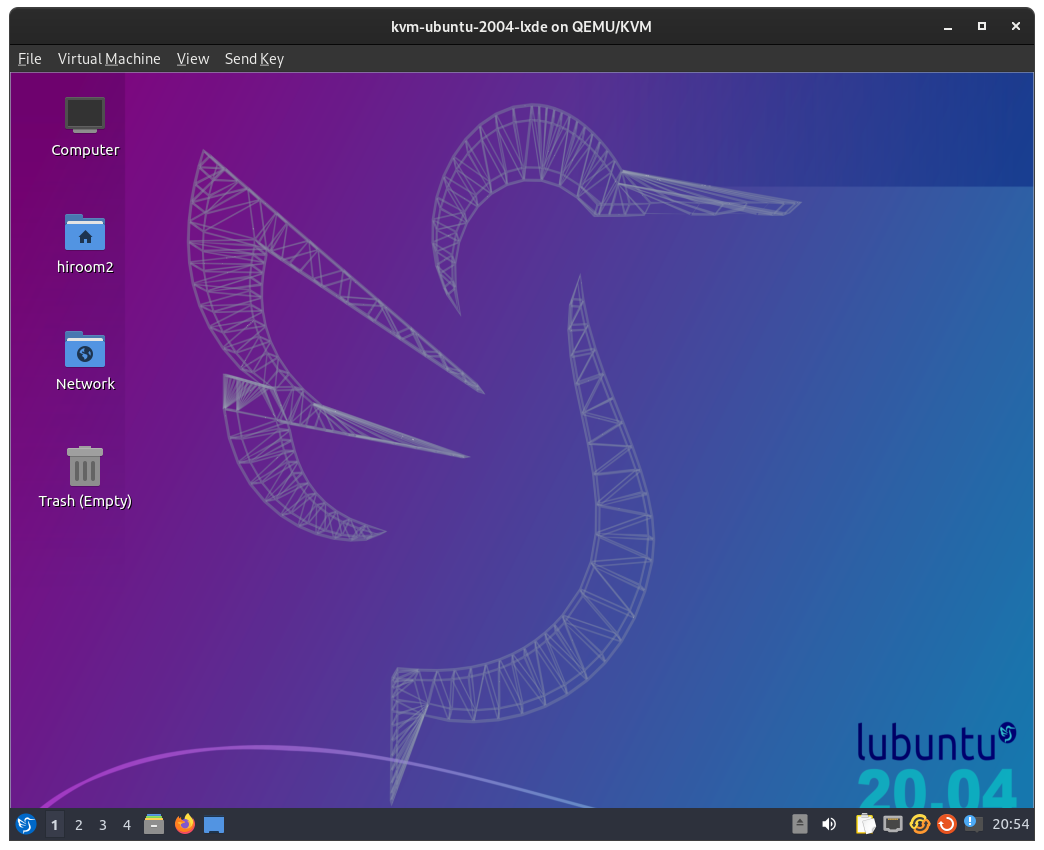Screen dimensions: 1044x850
Task: Launch the file manager from the panel
Action: click(x=154, y=824)
